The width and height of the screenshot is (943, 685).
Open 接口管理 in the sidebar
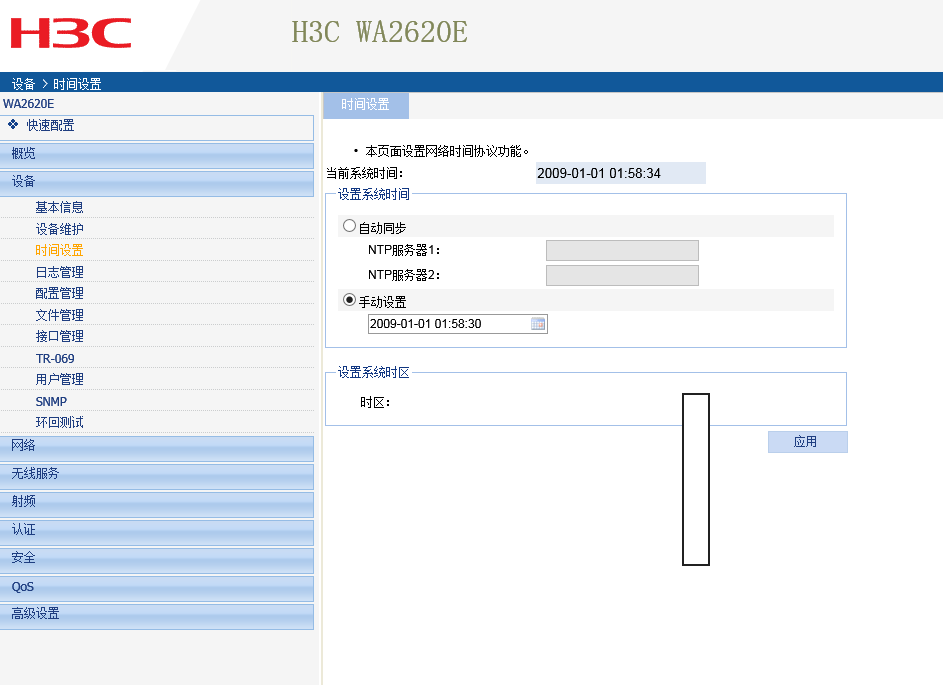point(59,336)
